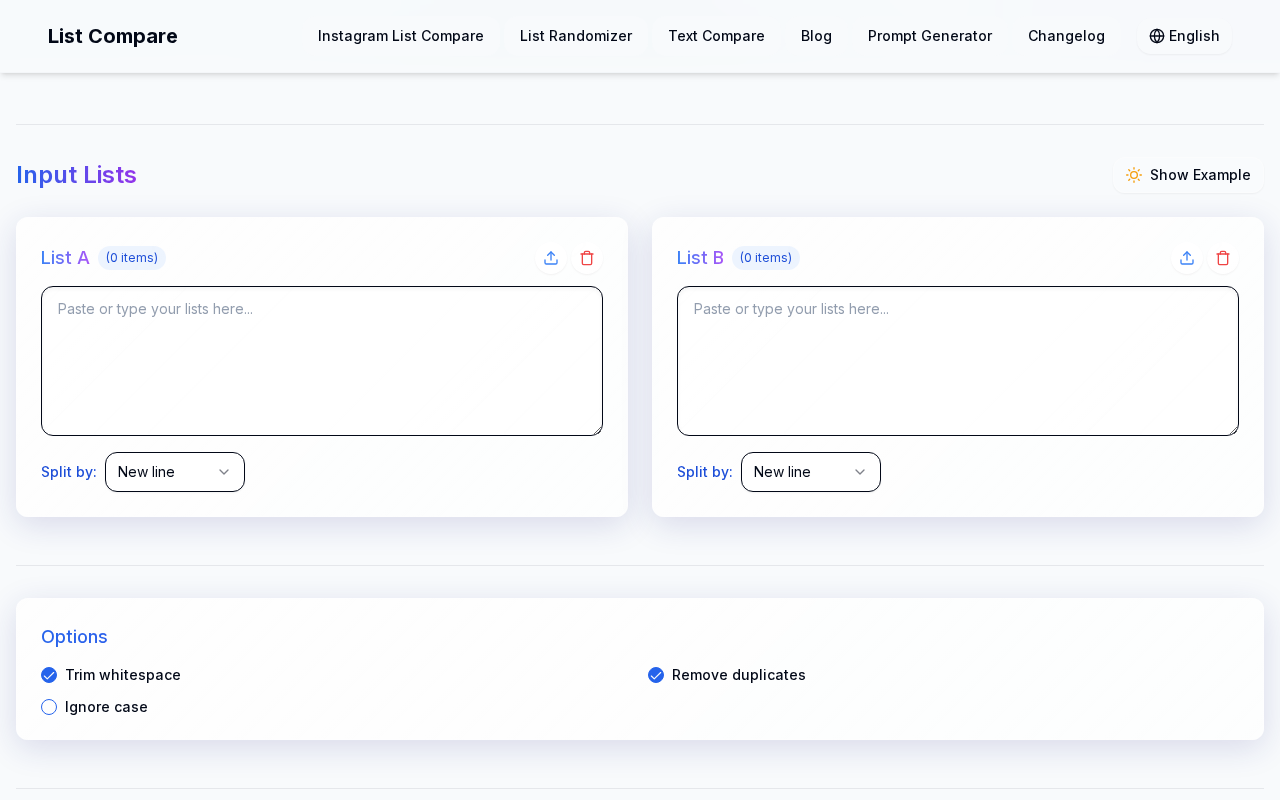Focus the List A text area
Image resolution: width=1280 pixels, height=800 pixels.
coord(322,361)
